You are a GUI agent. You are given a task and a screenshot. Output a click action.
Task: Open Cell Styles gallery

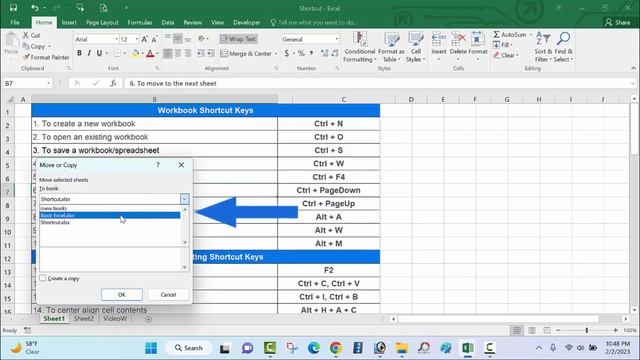point(416,47)
